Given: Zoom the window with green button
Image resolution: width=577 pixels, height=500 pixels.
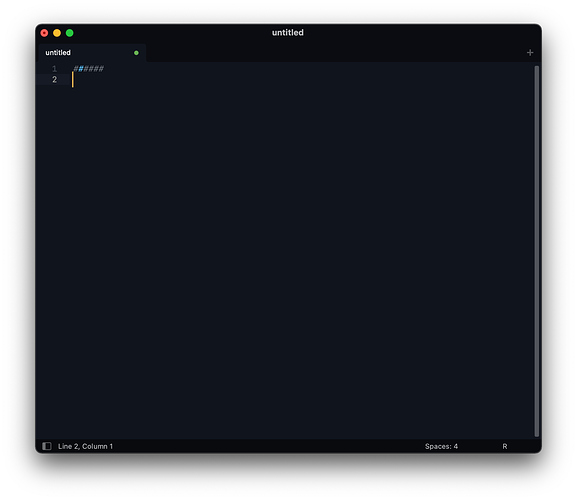Looking at the screenshot, I should click(69, 33).
